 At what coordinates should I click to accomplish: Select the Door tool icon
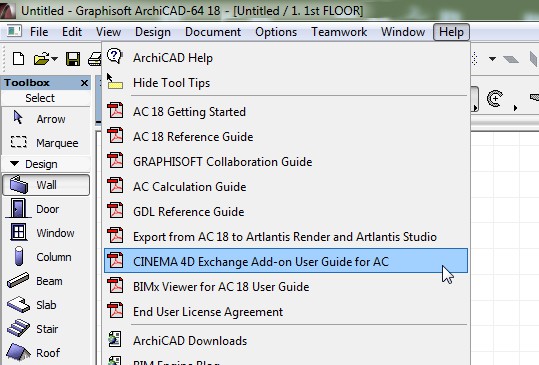click(18, 208)
